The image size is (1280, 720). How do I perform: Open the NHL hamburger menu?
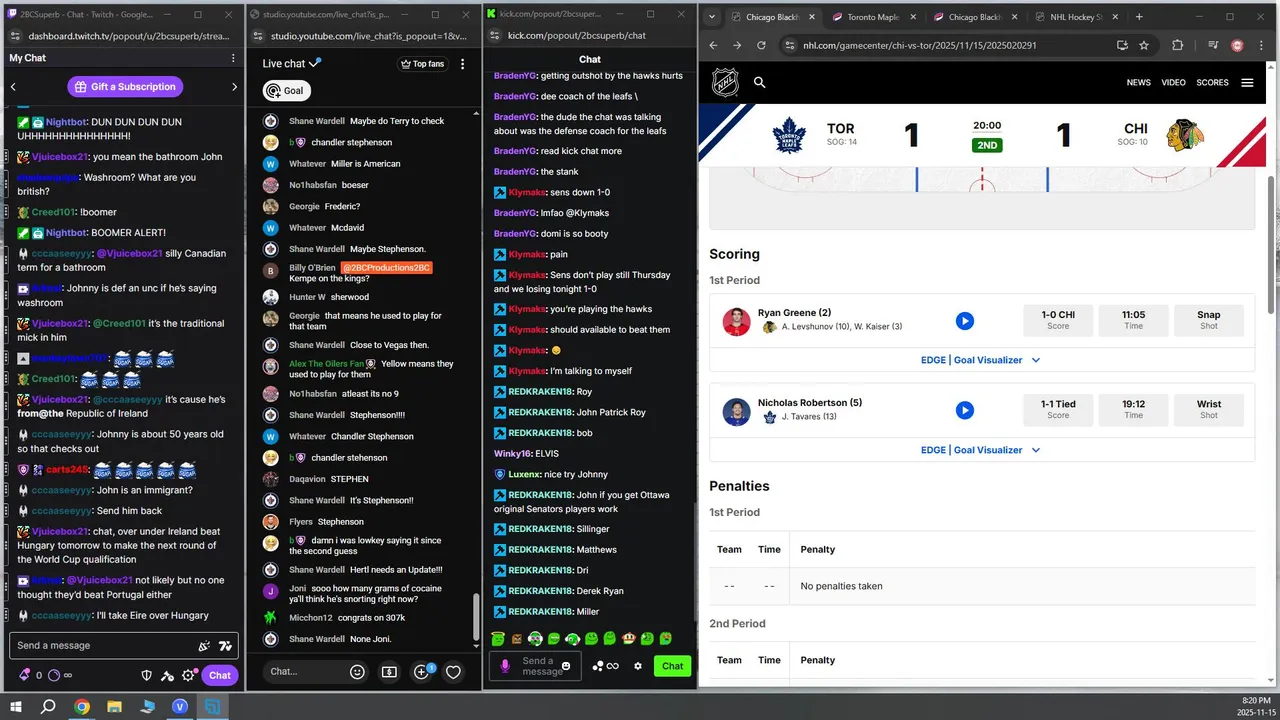point(1247,82)
